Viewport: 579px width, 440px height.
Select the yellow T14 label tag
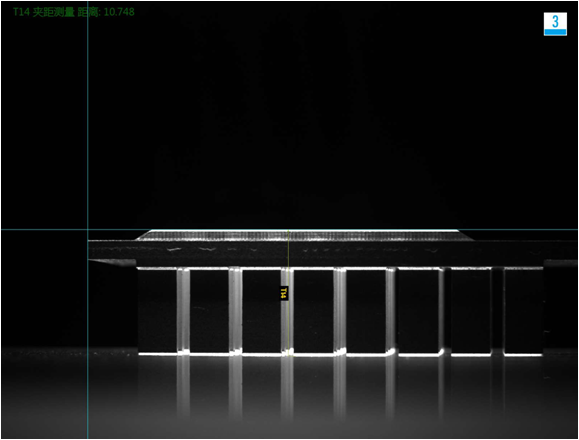[x=283, y=293]
